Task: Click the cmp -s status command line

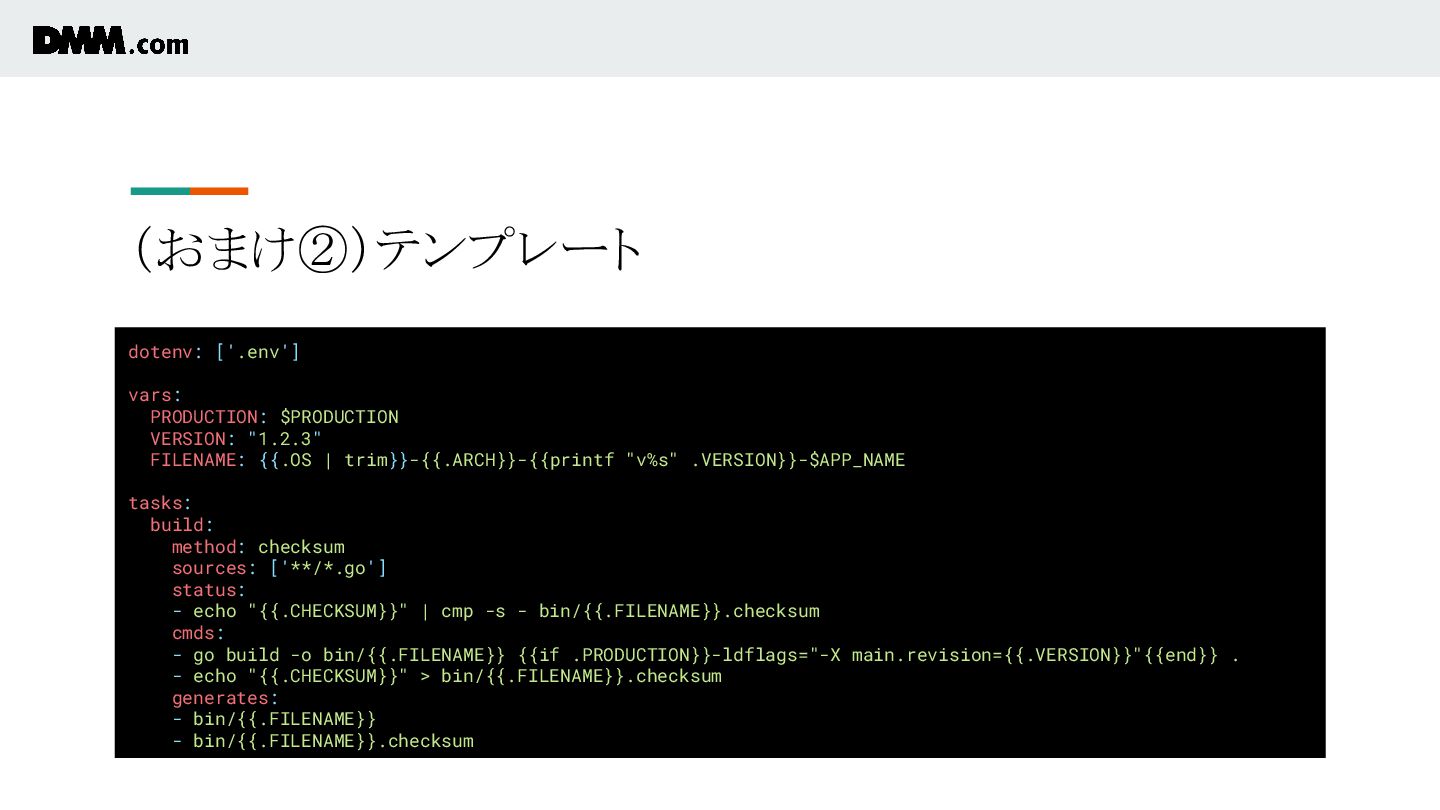Action: 496,611
